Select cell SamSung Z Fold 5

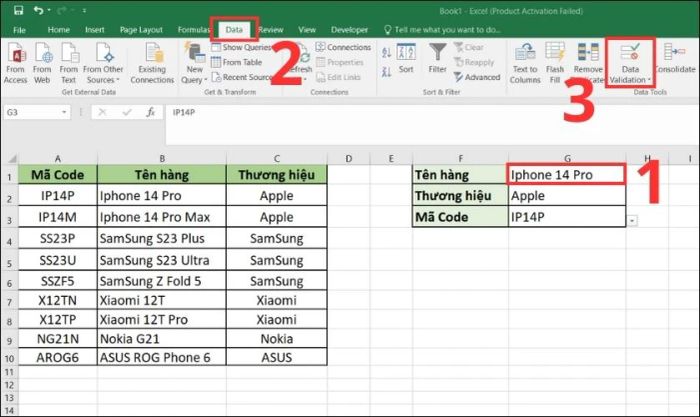click(162, 281)
